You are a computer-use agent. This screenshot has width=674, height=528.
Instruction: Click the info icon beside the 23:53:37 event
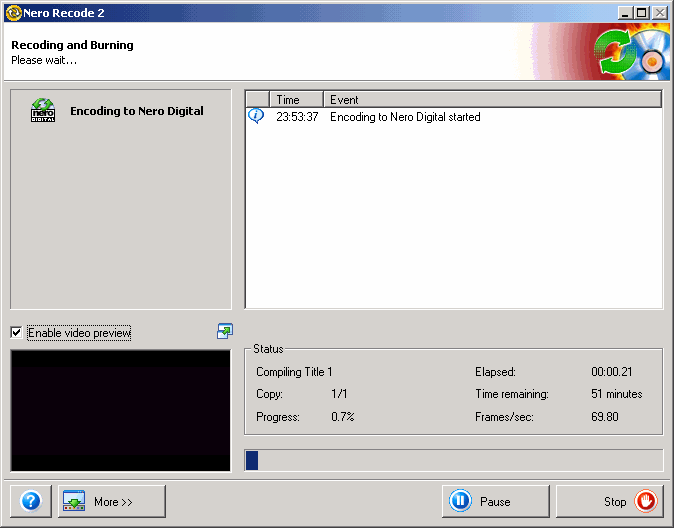pos(256,116)
